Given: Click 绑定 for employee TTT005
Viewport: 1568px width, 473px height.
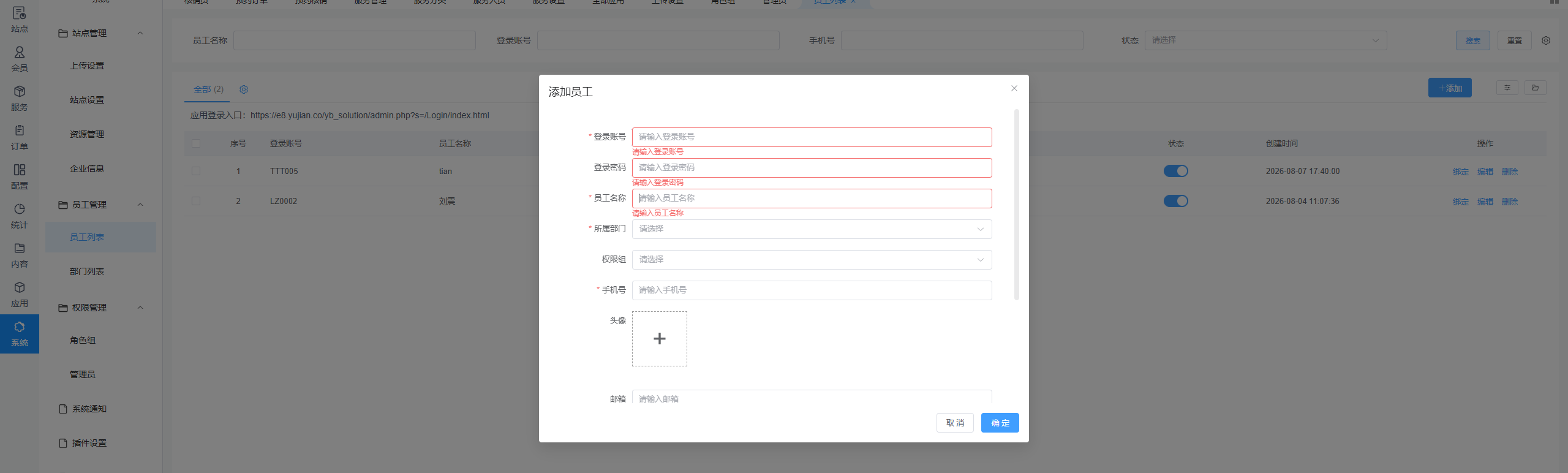Looking at the screenshot, I should (1461, 172).
